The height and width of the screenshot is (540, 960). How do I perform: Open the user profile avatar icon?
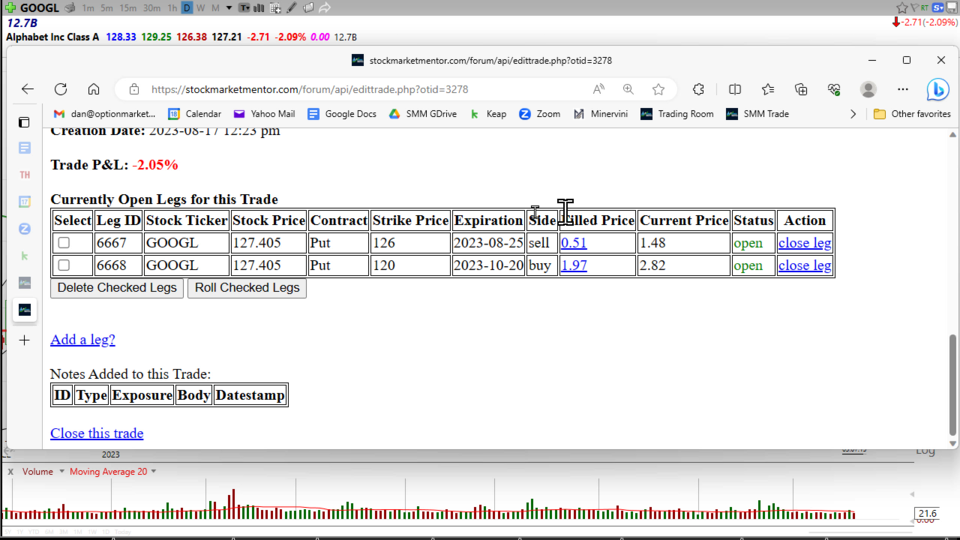click(x=868, y=89)
